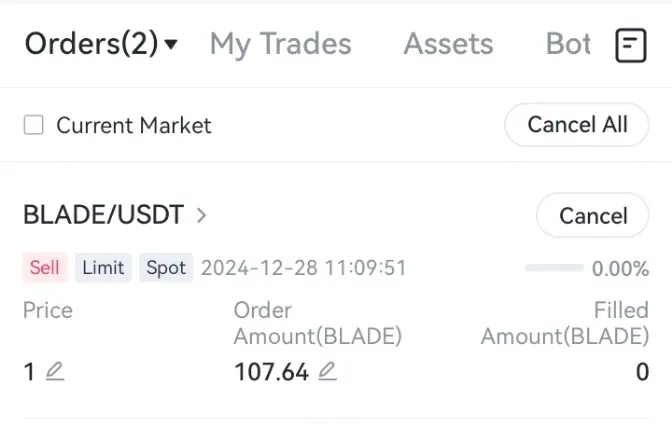Click the 0.00% filled percentage

tap(620, 268)
